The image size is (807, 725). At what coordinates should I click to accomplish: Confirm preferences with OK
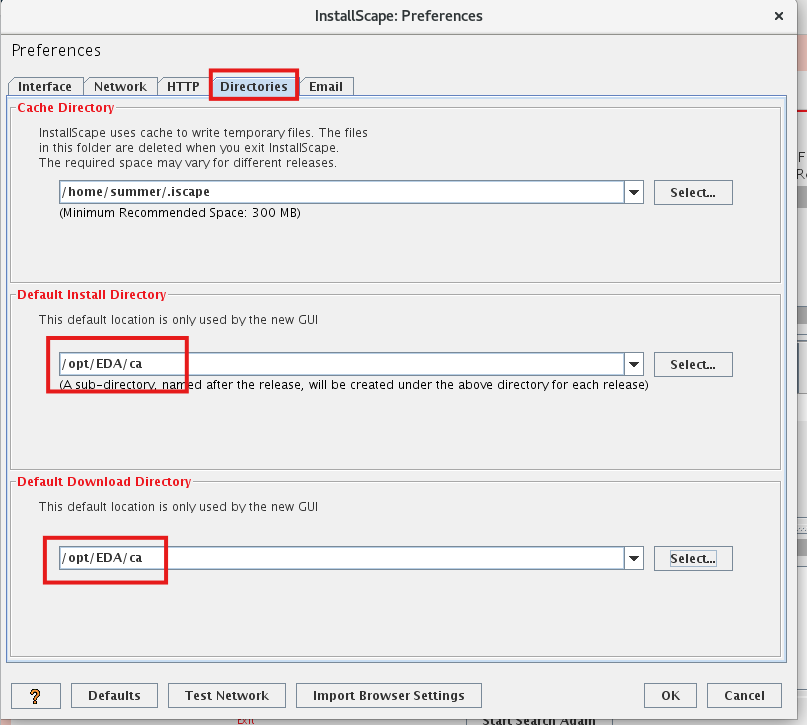point(670,695)
